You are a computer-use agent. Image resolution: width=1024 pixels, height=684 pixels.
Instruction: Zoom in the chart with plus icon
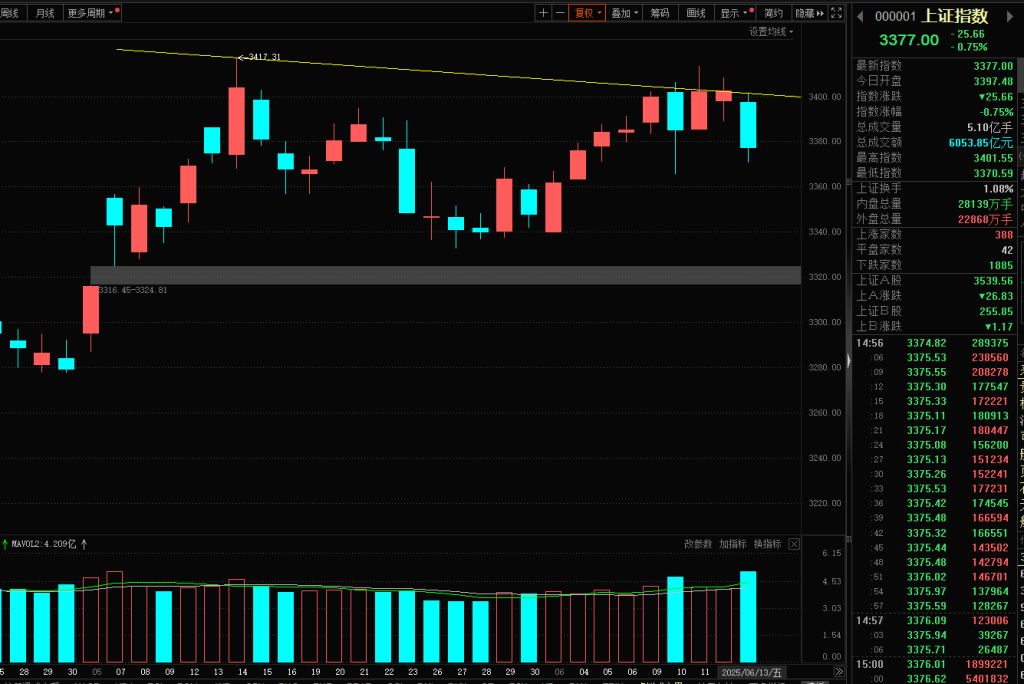click(x=543, y=12)
